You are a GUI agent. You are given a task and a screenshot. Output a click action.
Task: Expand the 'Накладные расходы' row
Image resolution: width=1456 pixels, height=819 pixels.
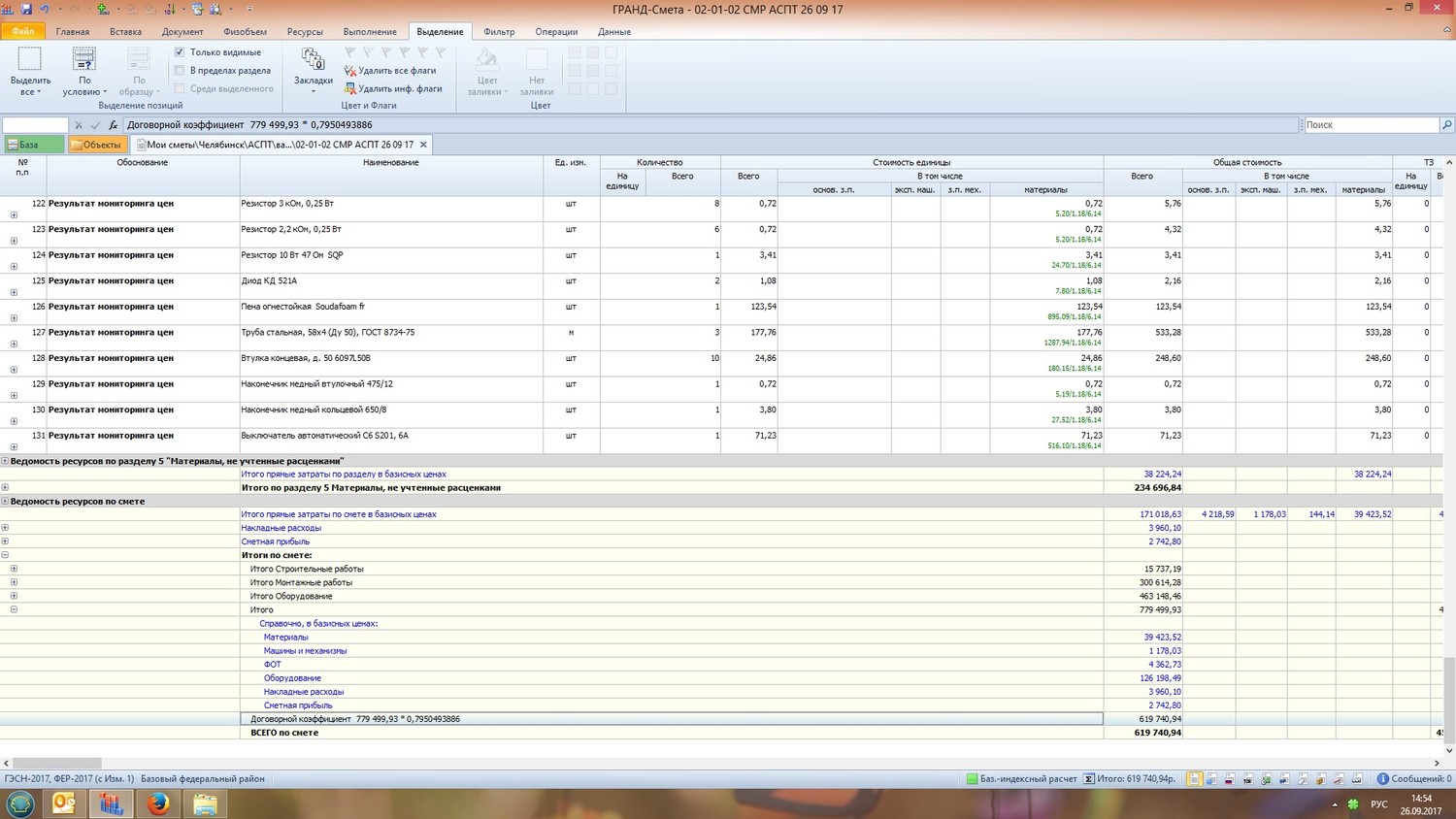pos(5,528)
